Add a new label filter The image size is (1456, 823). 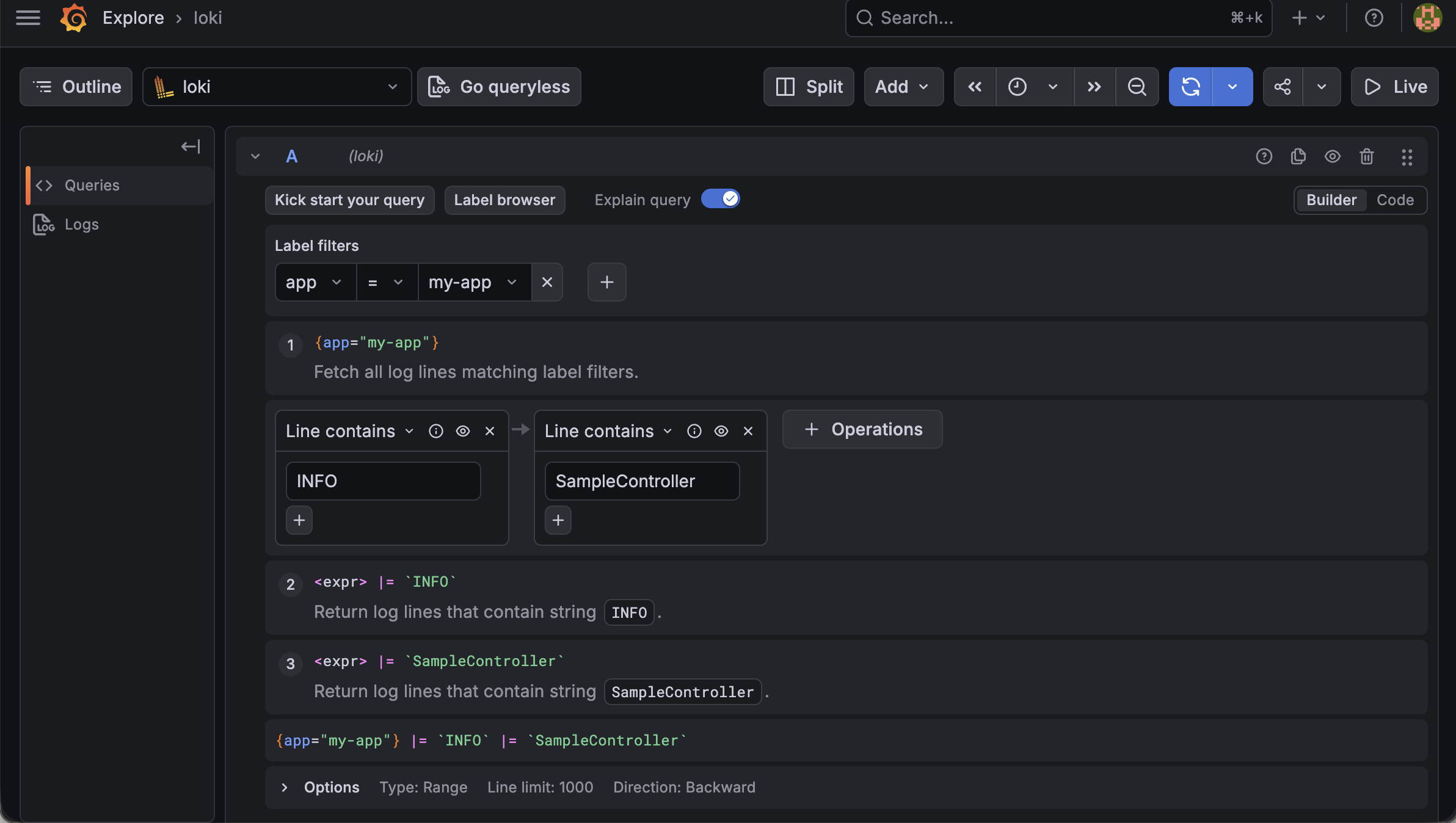[x=606, y=282]
